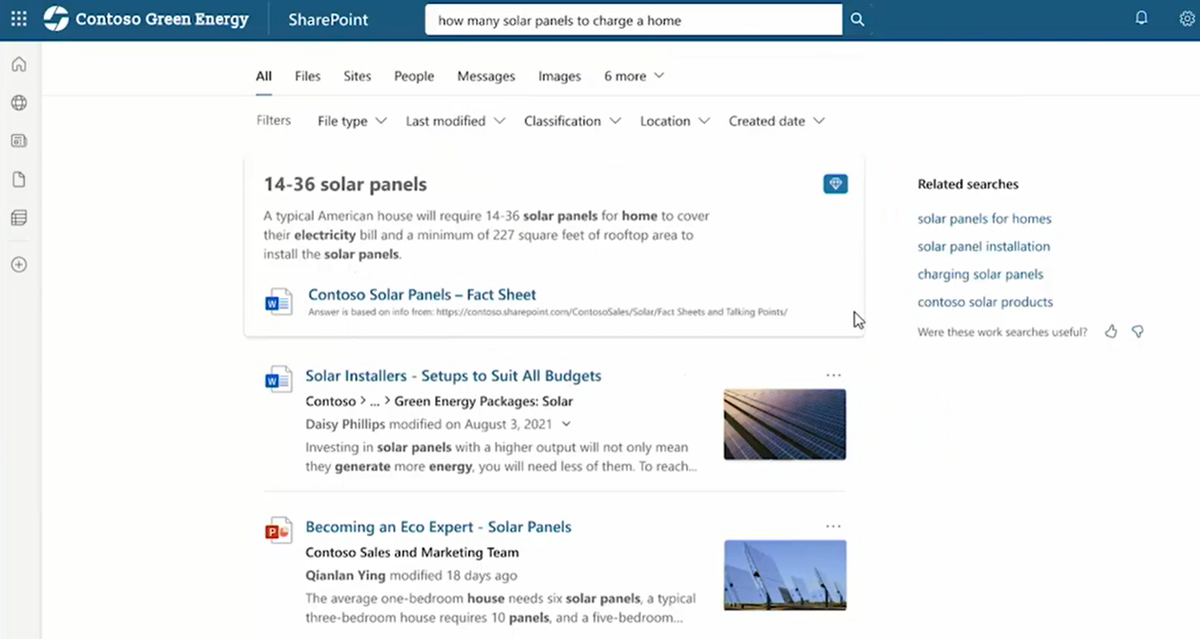The width and height of the screenshot is (1200, 639).
Task: Go to Home in left sidebar
Action: [19, 65]
